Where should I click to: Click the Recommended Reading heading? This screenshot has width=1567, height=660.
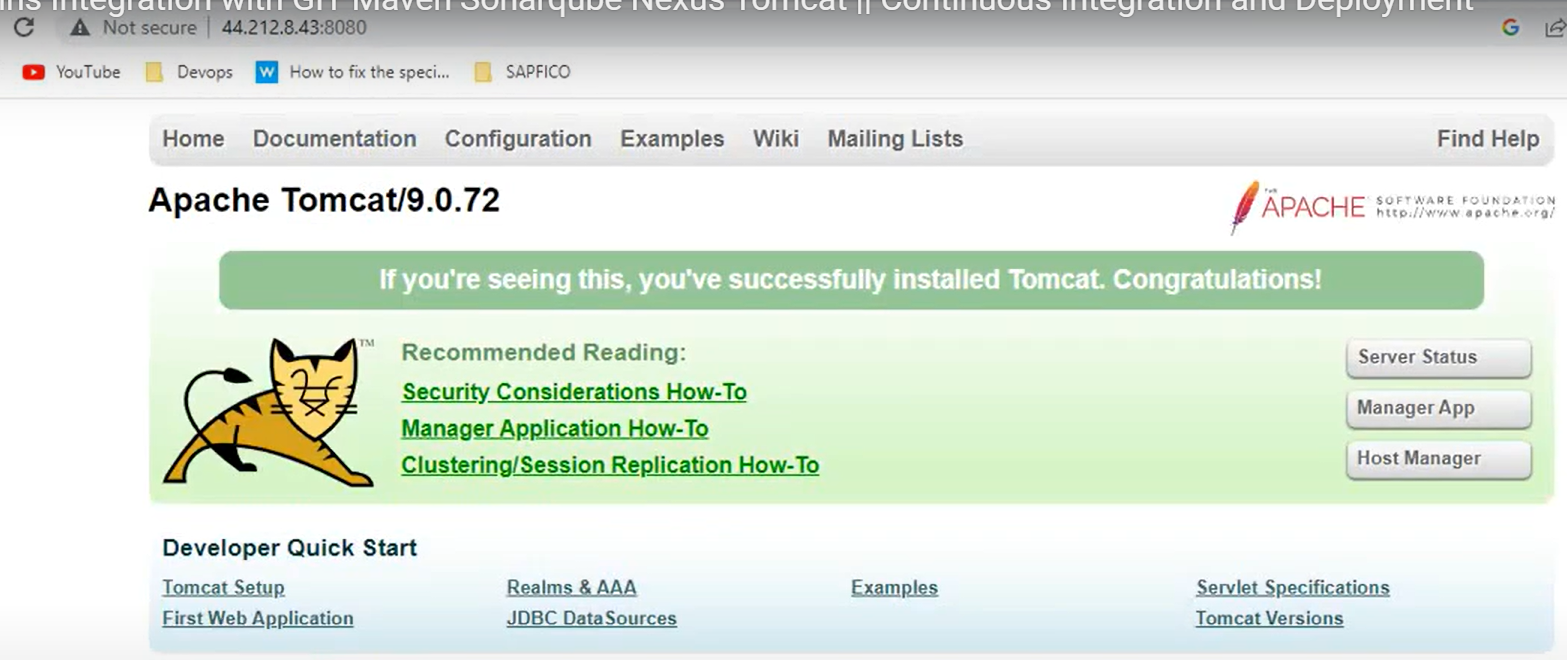click(x=544, y=353)
